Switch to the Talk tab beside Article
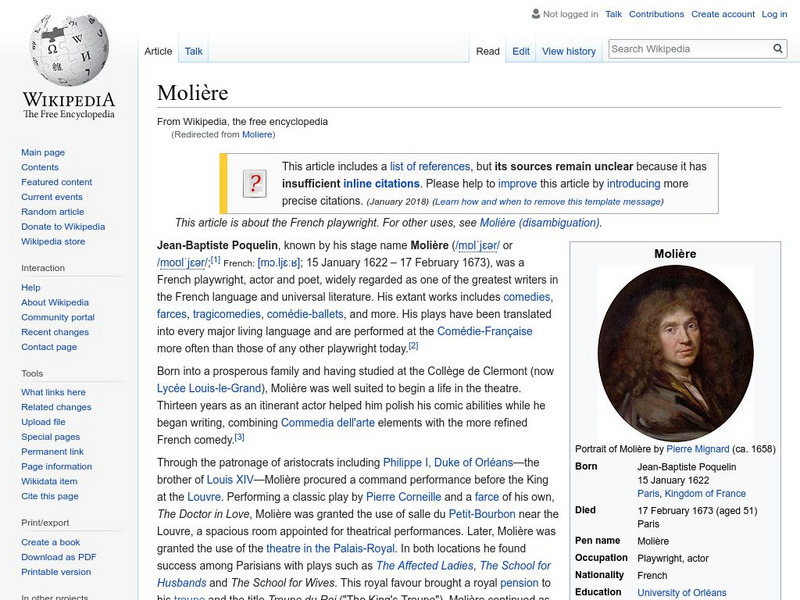Screen dimensions: 800x600 tap(193, 51)
